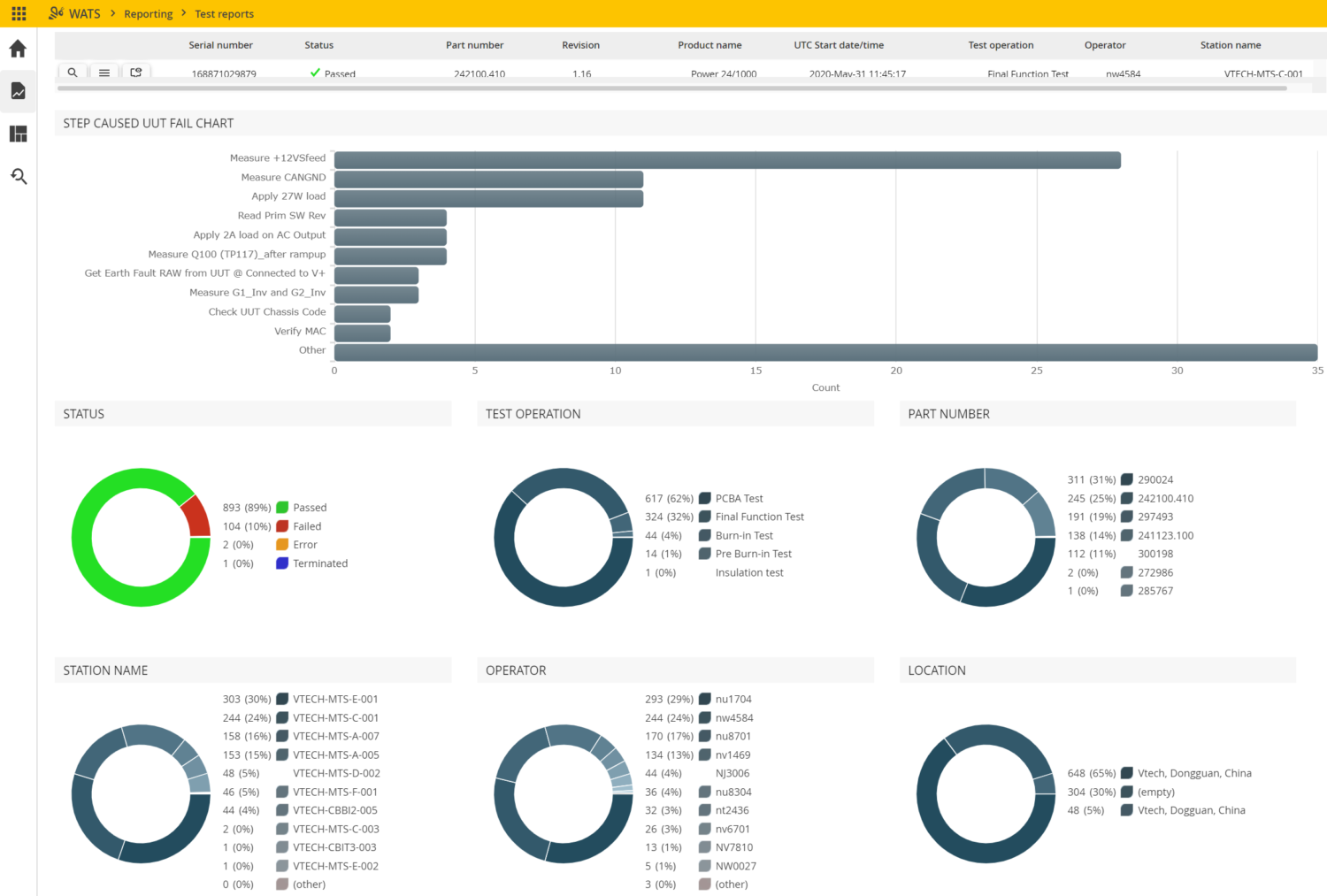Image resolution: width=1327 pixels, height=896 pixels.
Task: Toggle Burn-in Test legend swatch
Action: coord(705,535)
